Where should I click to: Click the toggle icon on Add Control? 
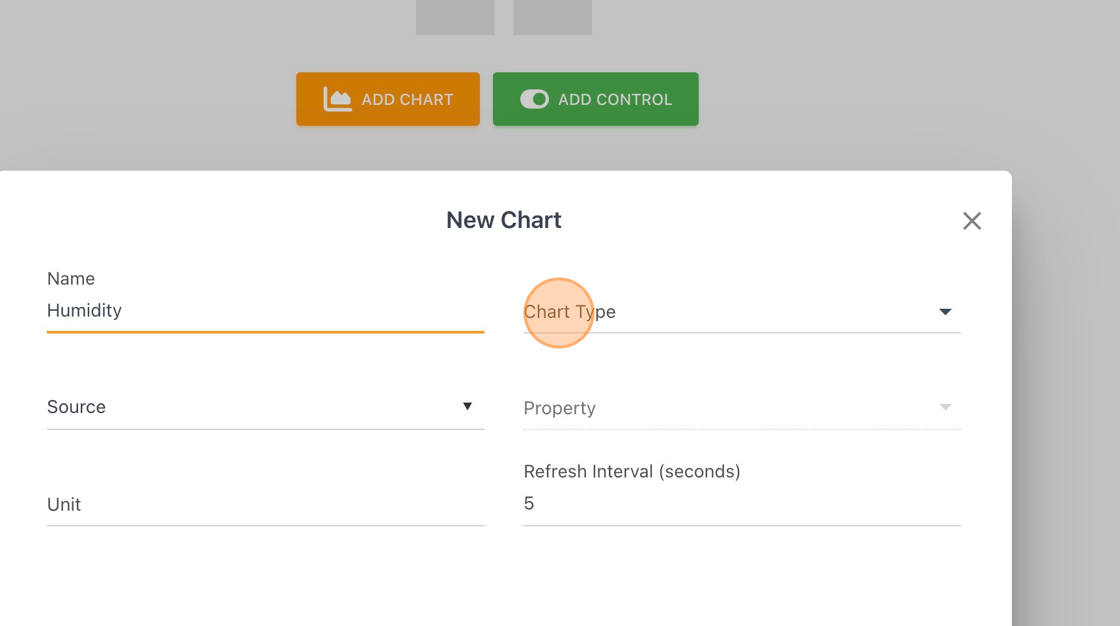(x=534, y=99)
